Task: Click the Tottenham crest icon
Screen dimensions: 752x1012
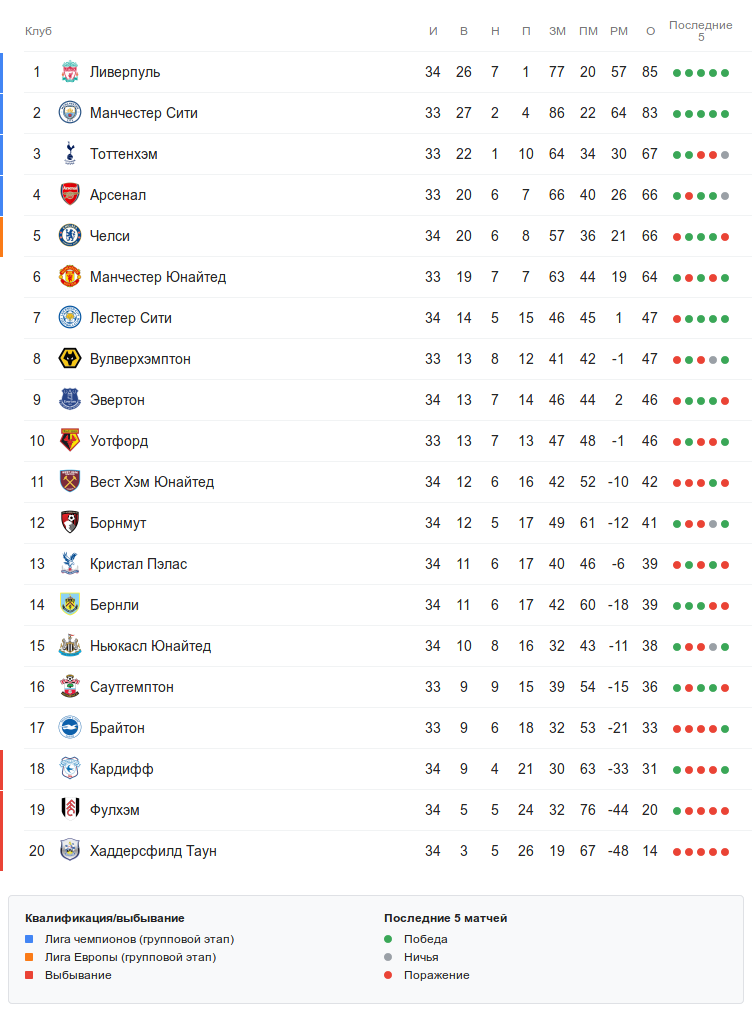Action: click(69, 154)
